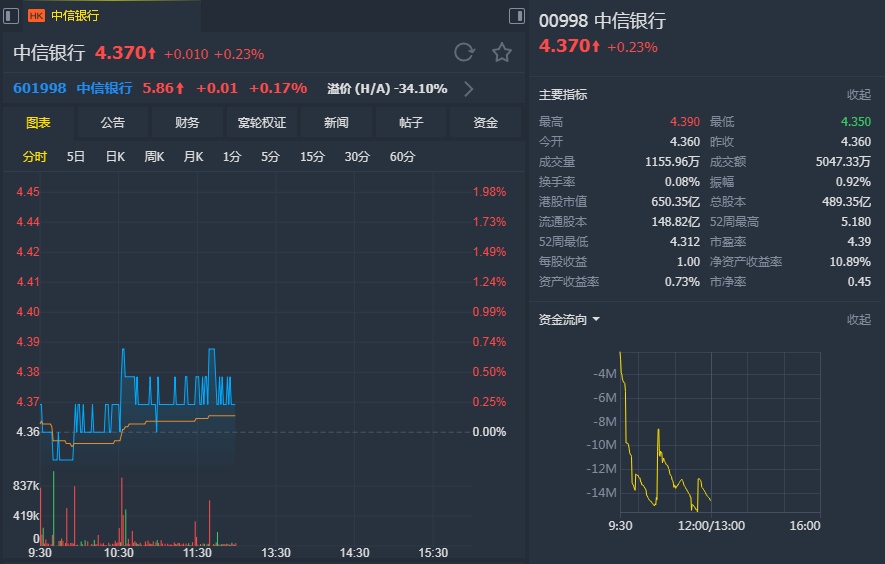Image resolution: width=885 pixels, height=564 pixels.
Task: Click the 52周最低 value 4.312
Action: (685, 242)
